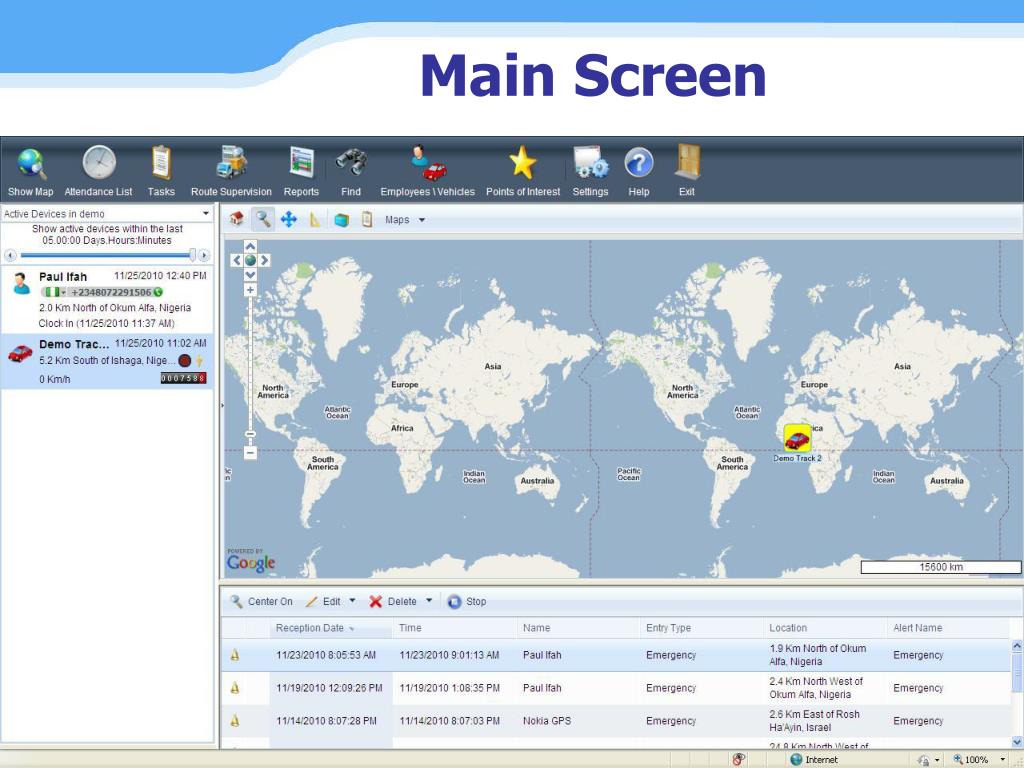This screenshot has height=768, width=1024.
Task: Click the time slider left arrow
Action: tap(10, 255)
